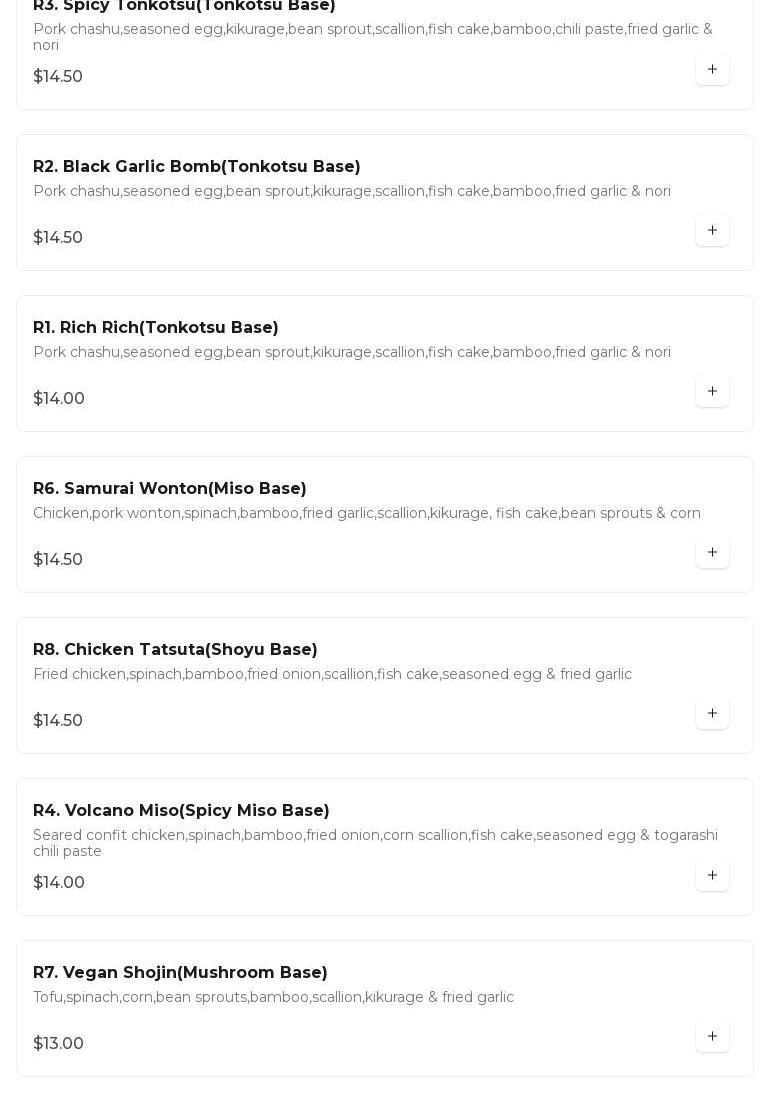The height and width of the screenshot is (1095, 770).
Task: Open R1. Rich Rich(Tonkotsu Base) title
Action: pos(156,328)
